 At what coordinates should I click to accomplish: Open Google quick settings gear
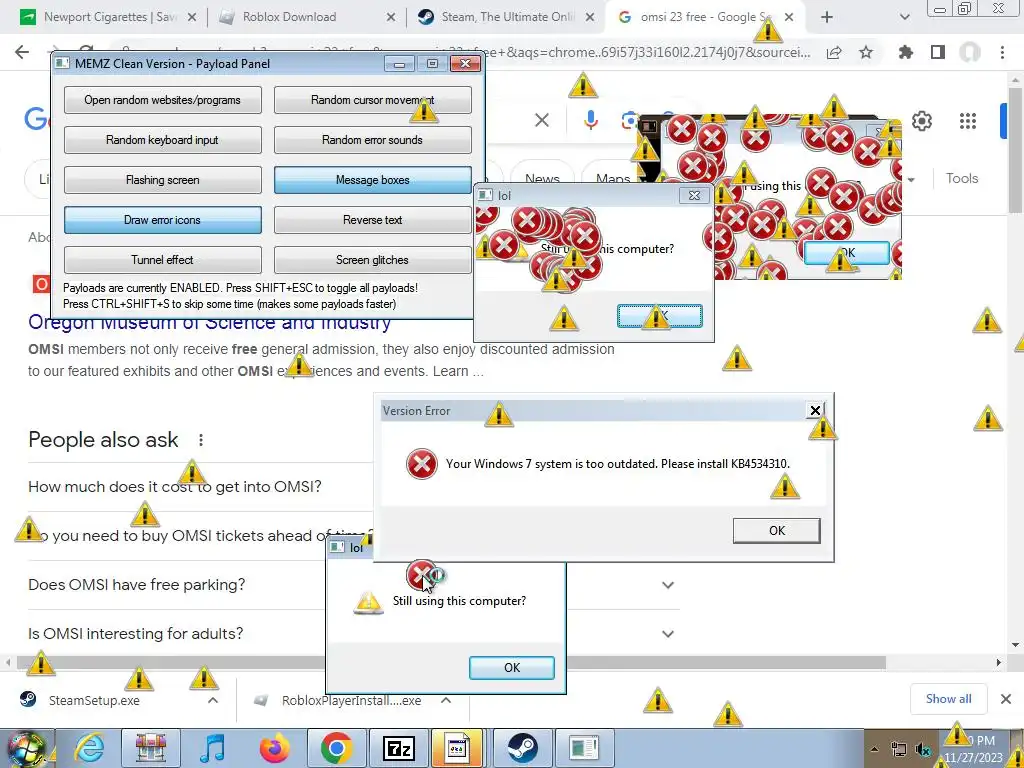[x=921, y=121]
